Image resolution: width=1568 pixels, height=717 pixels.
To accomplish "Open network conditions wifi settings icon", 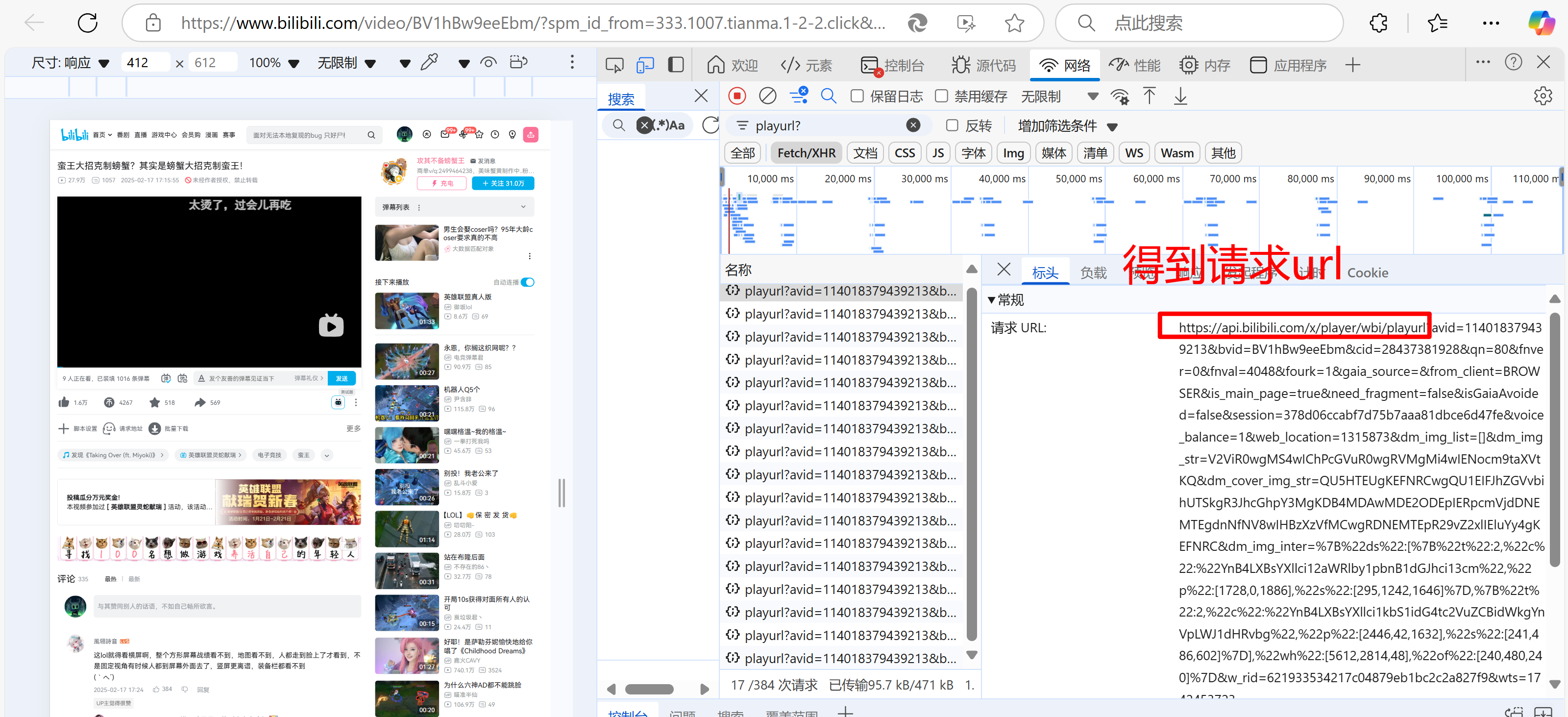I will pos(1119,96).
